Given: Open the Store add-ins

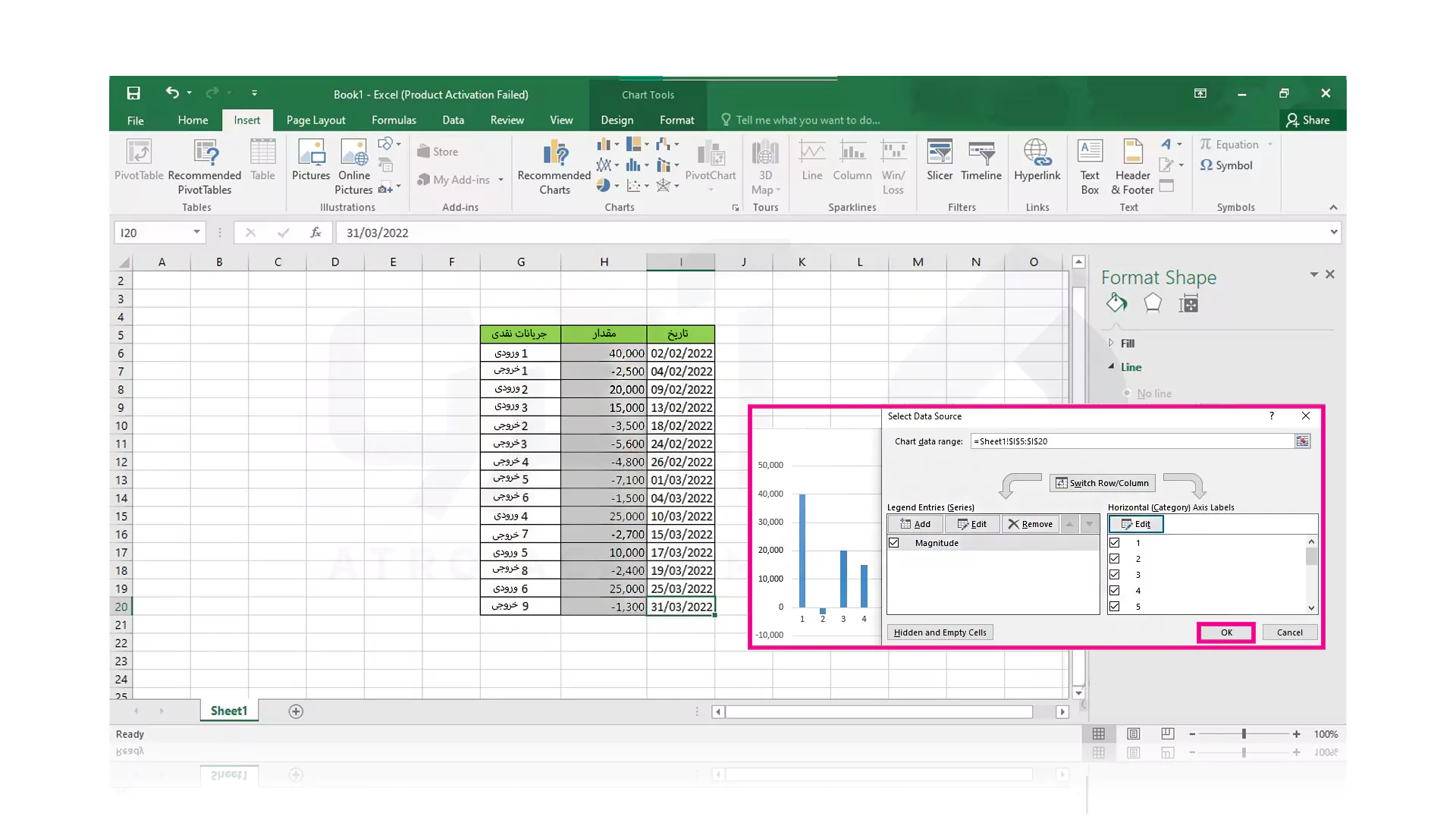Looking at the screenshot, I should click(438, 152).
